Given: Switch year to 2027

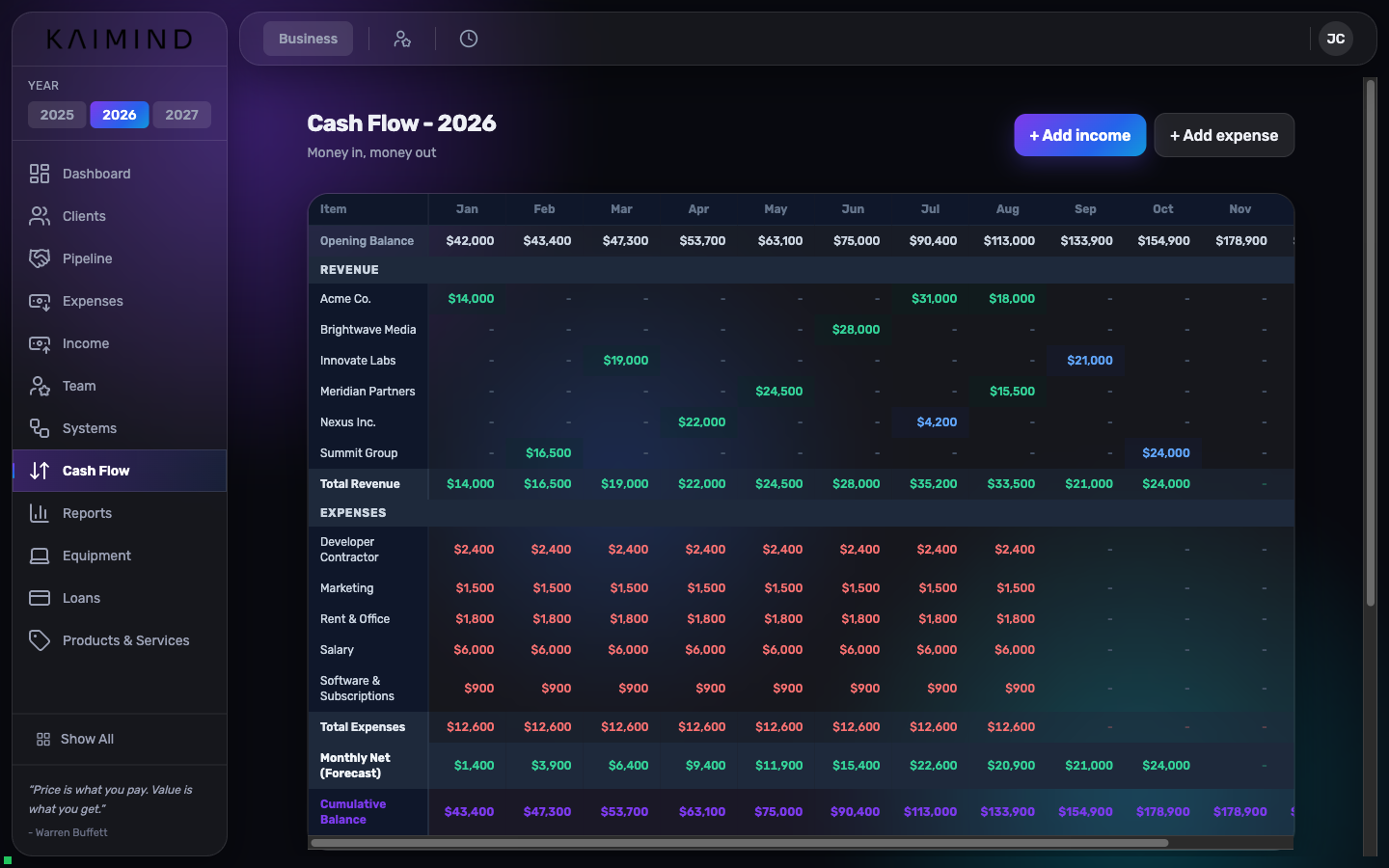Looking at the screenshot, I should coord(181,115).
